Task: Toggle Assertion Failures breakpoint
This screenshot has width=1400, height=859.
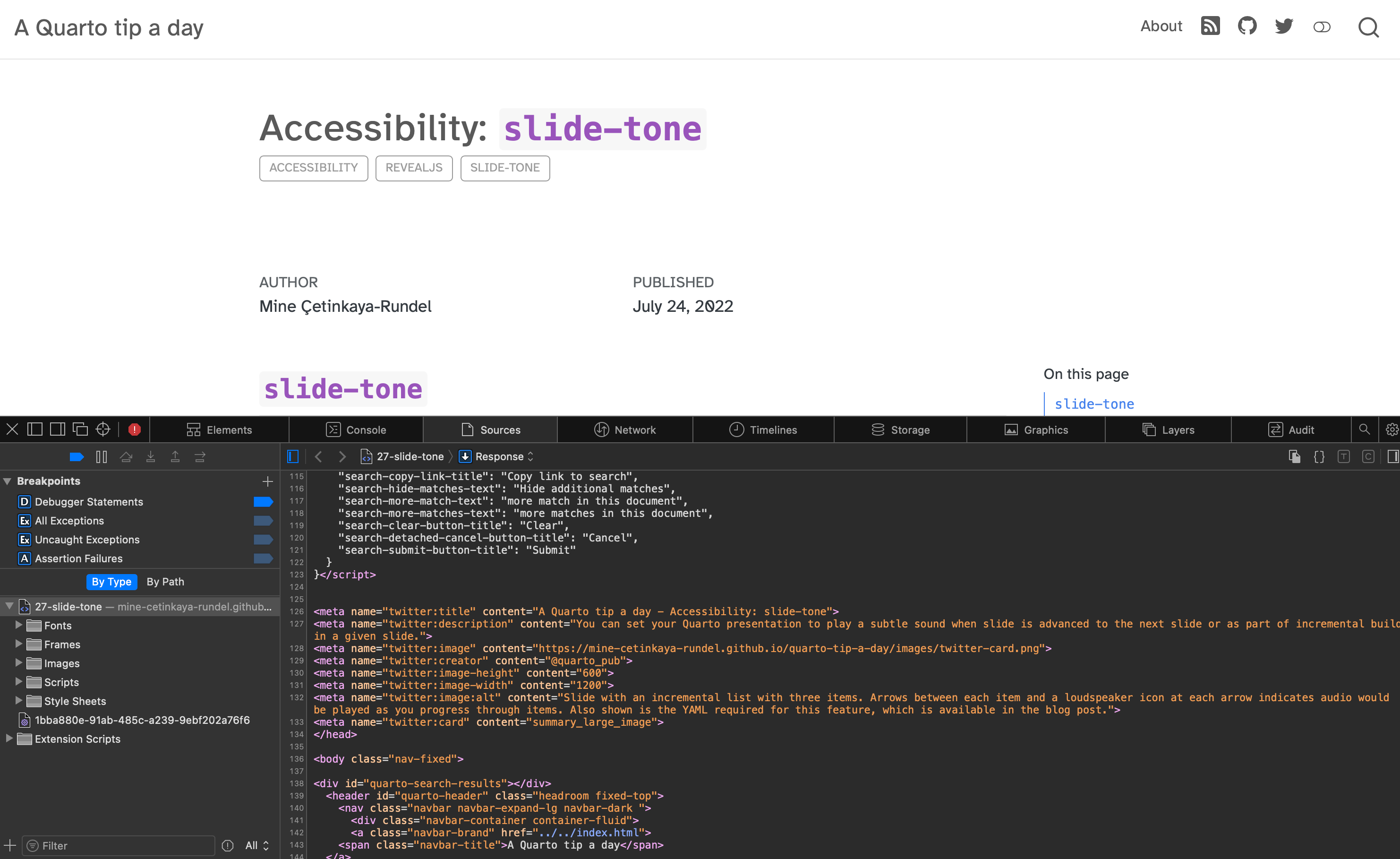Action: [x=263, y=558]
